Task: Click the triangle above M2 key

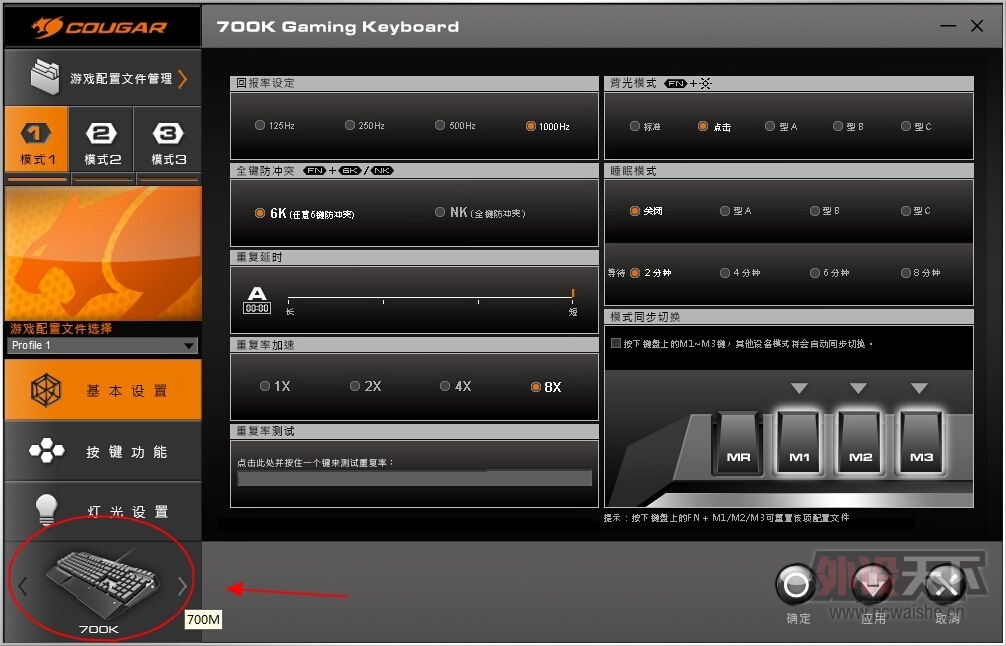Action: click(x=858, y=388)
